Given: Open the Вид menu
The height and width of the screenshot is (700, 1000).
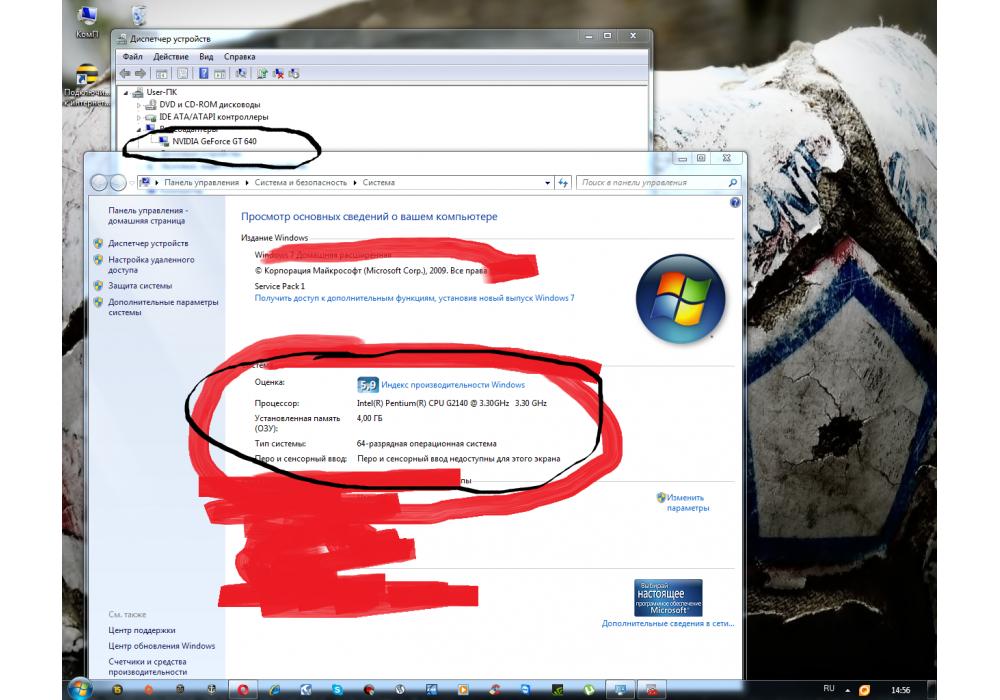Looking at the screenshot, I should 206,57.
